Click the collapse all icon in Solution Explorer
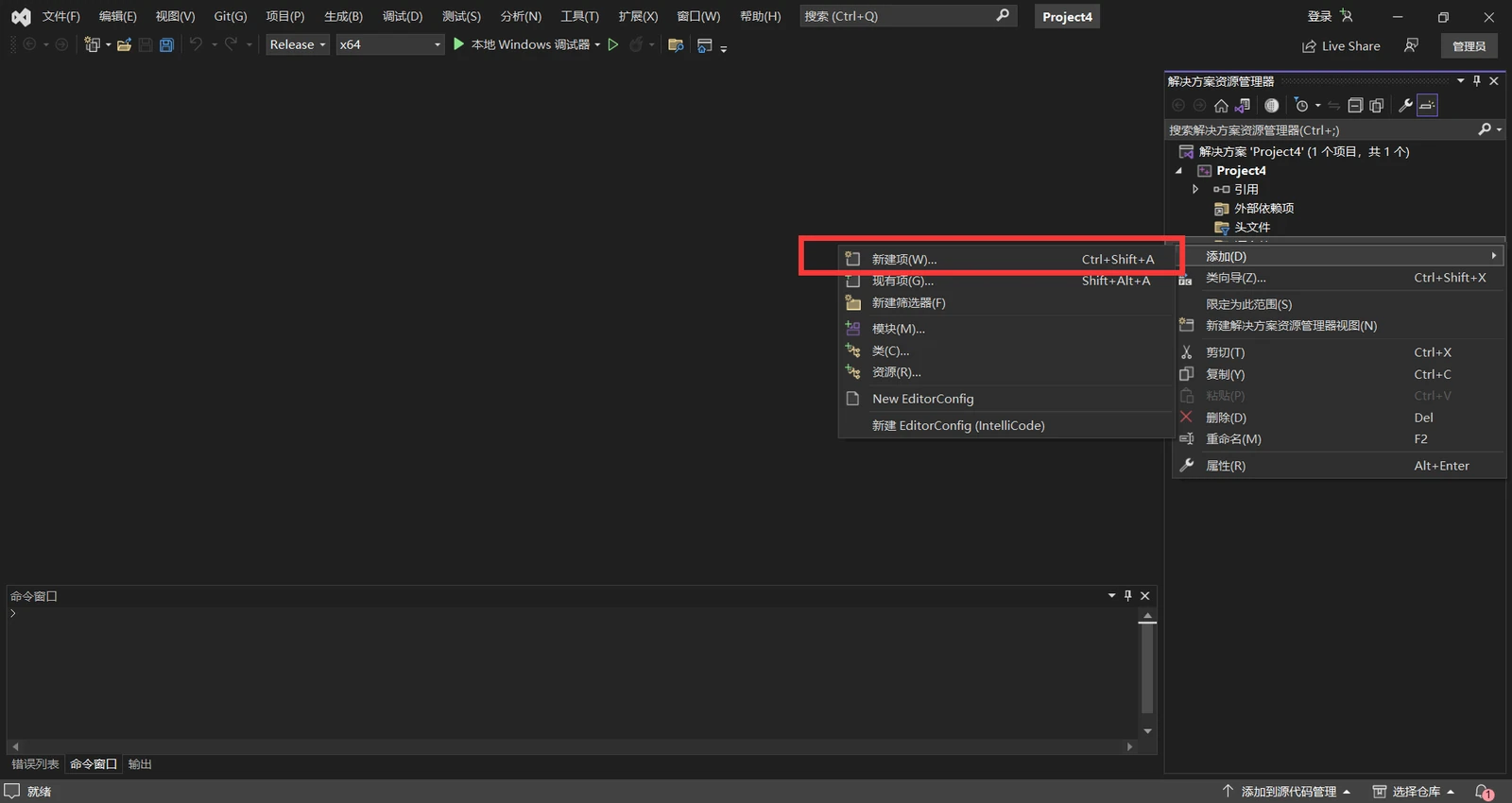Viewport: 1512px width, 803px height. tap(1355, 106)
